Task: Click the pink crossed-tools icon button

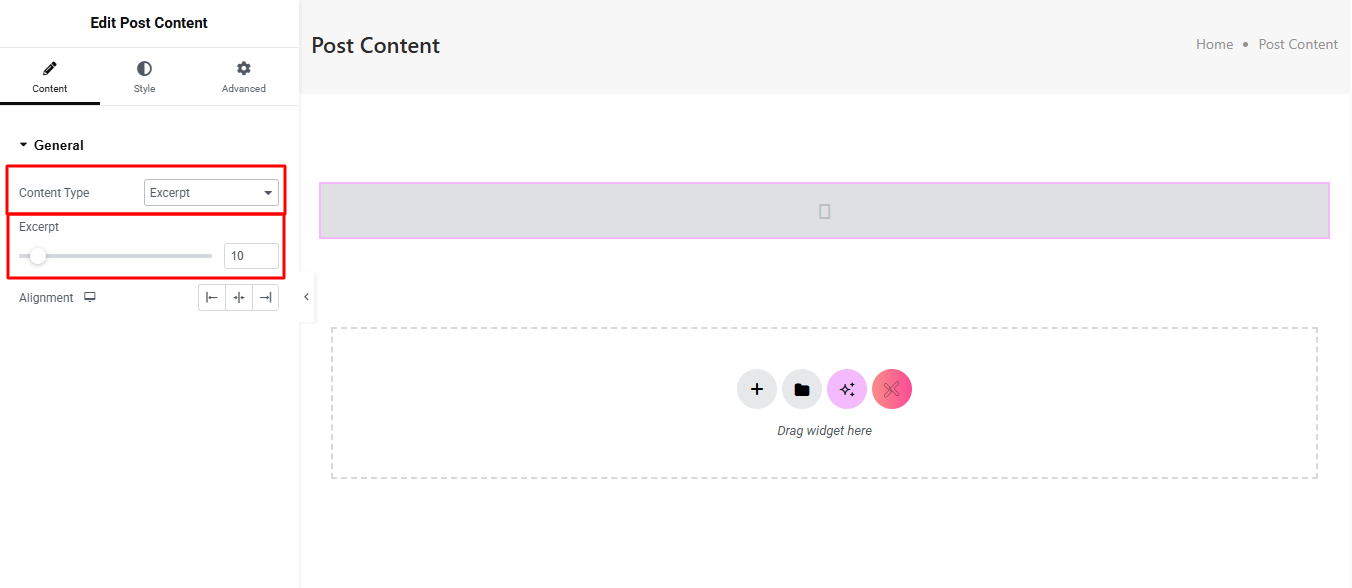Action: tap(892, 389)
